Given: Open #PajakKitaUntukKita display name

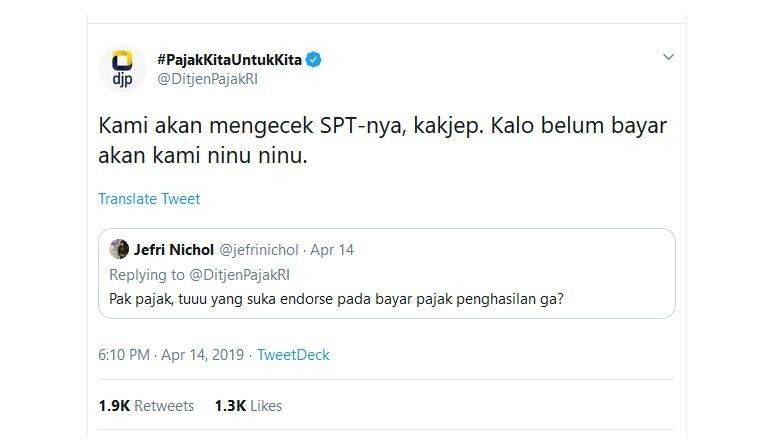Looking at the screenshot, I should click(x=230, y=60).
